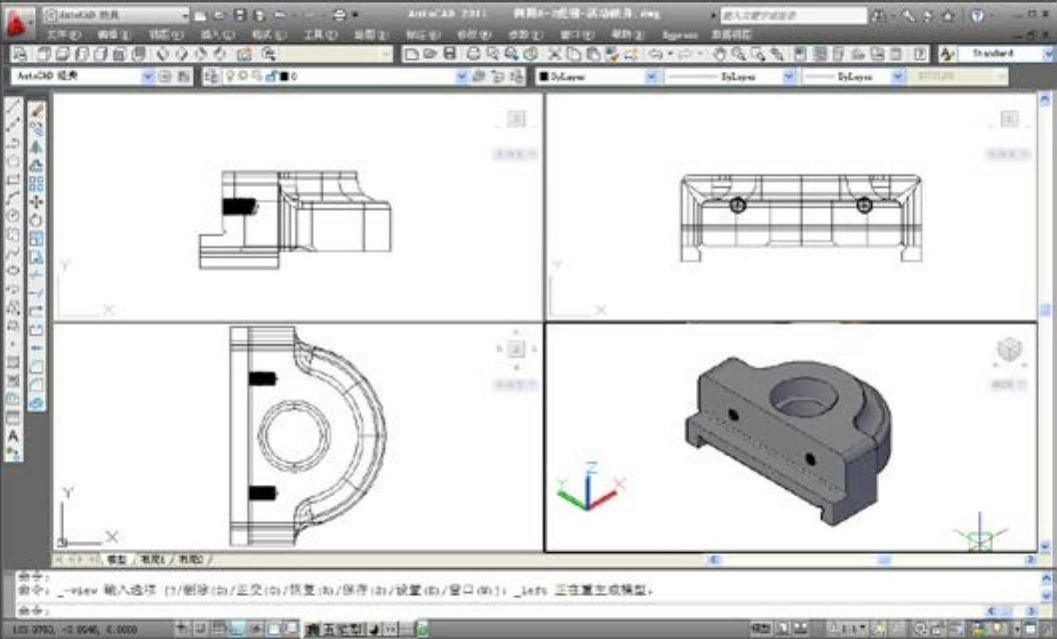Toggle Polar tracking in status bar

[255, 629]
